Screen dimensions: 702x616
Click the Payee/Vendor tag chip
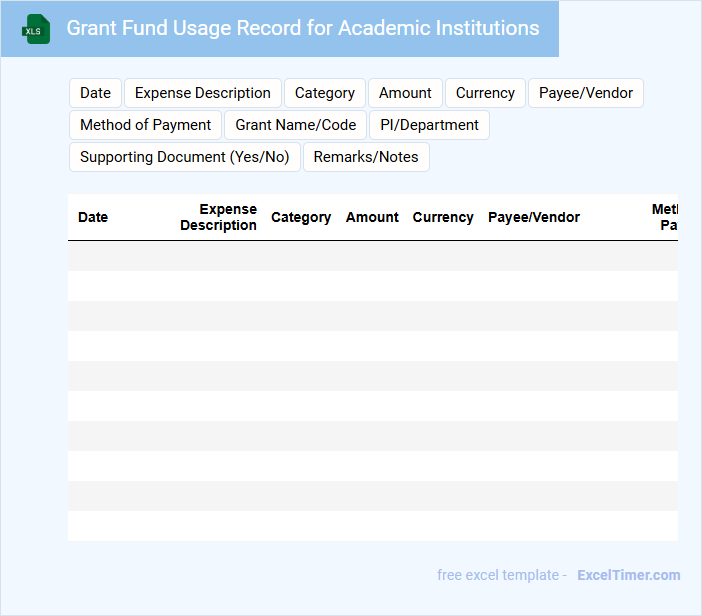coord(586,93)
